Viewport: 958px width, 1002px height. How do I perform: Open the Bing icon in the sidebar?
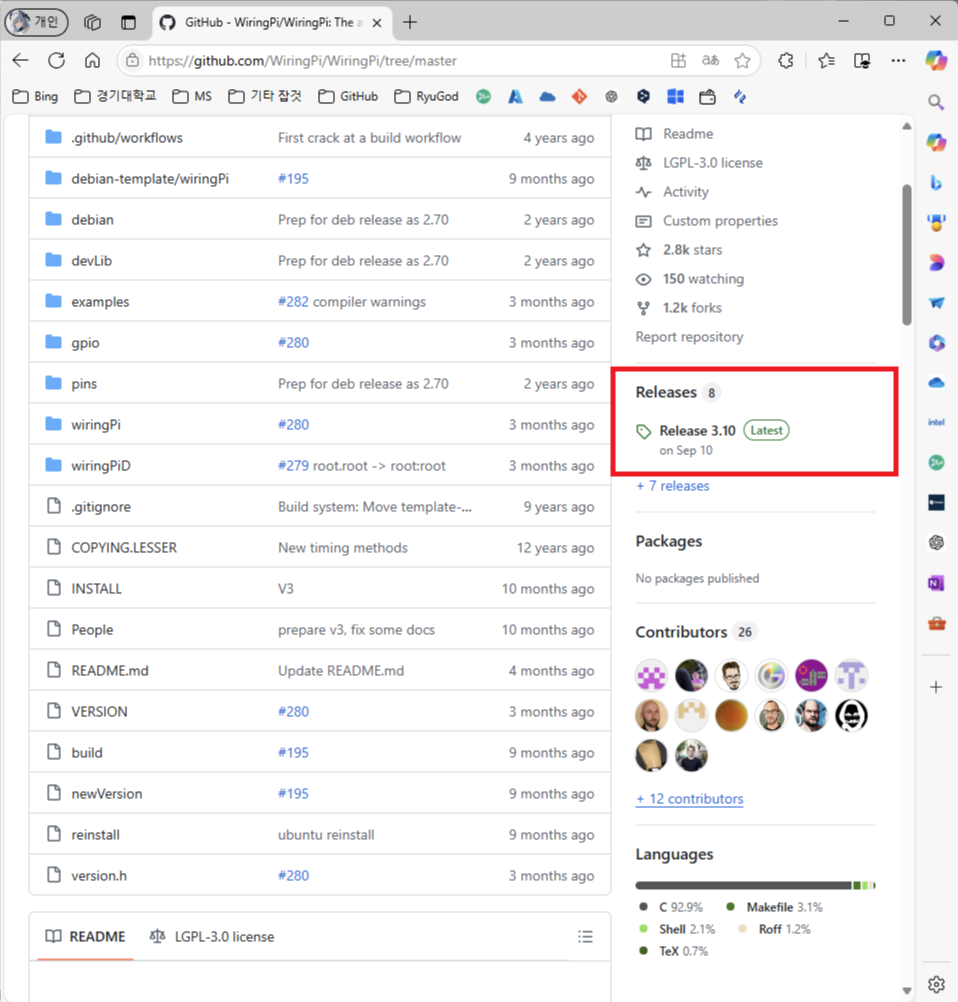[x=936, y=183]
